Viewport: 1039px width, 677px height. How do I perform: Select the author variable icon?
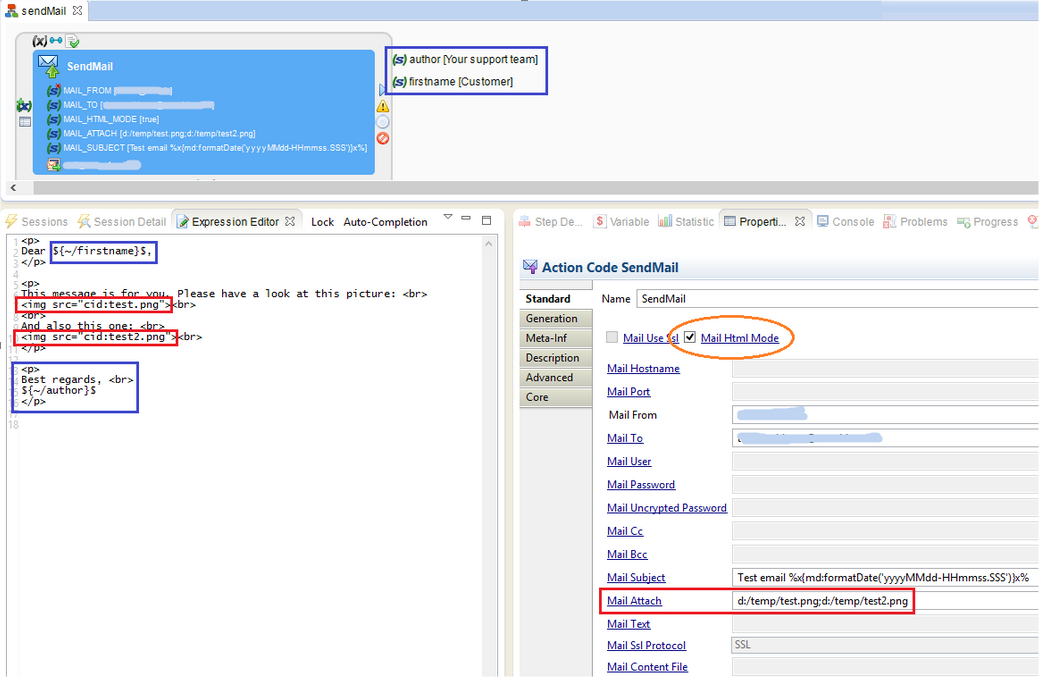[x=399, y=60]
